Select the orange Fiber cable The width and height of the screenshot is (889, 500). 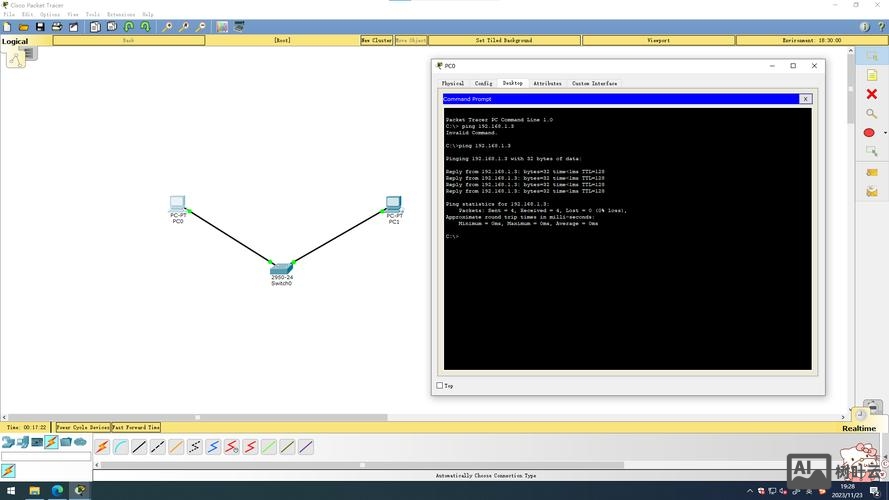click(176, 447)
